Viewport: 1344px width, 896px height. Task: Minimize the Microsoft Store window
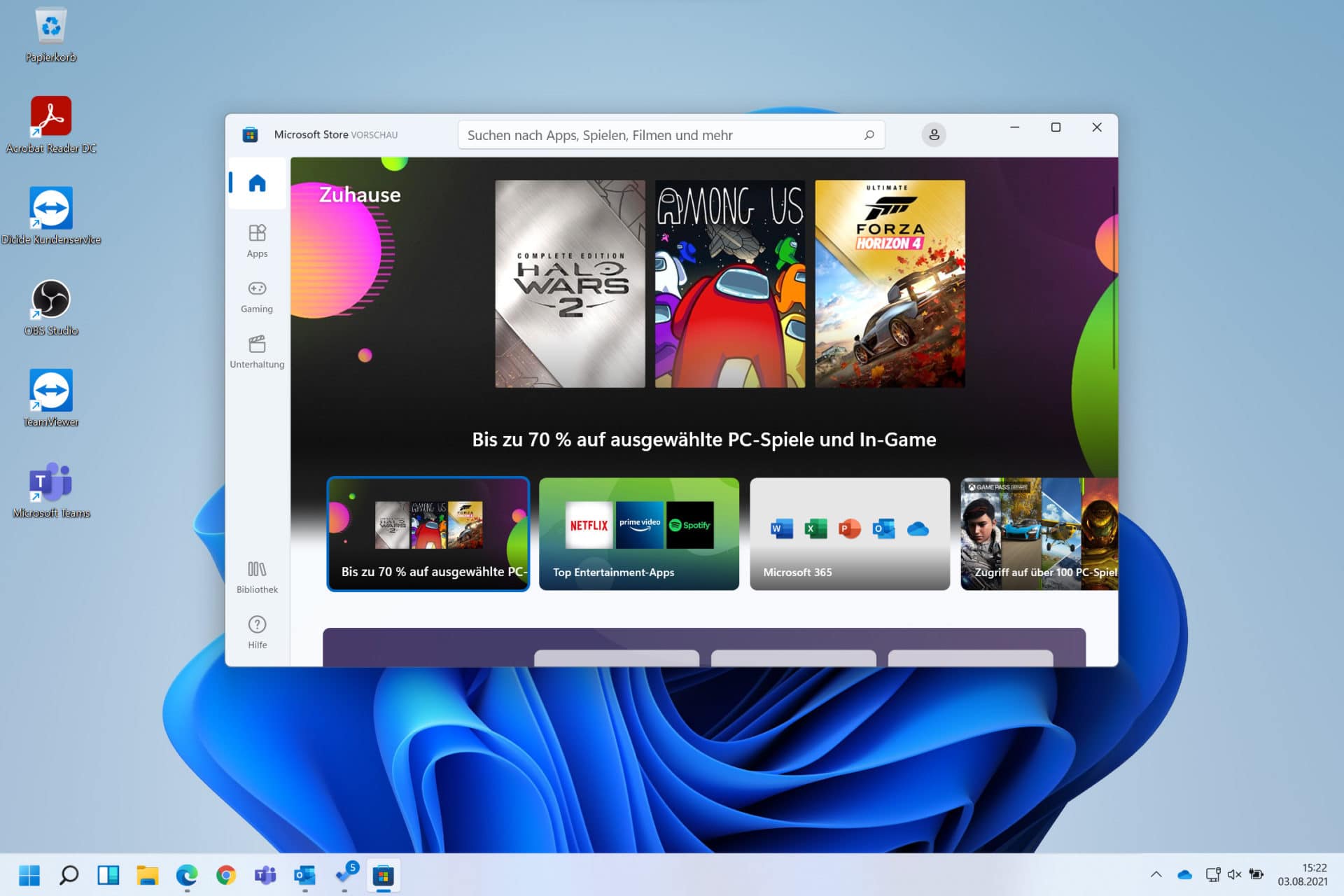(1014, 127)
